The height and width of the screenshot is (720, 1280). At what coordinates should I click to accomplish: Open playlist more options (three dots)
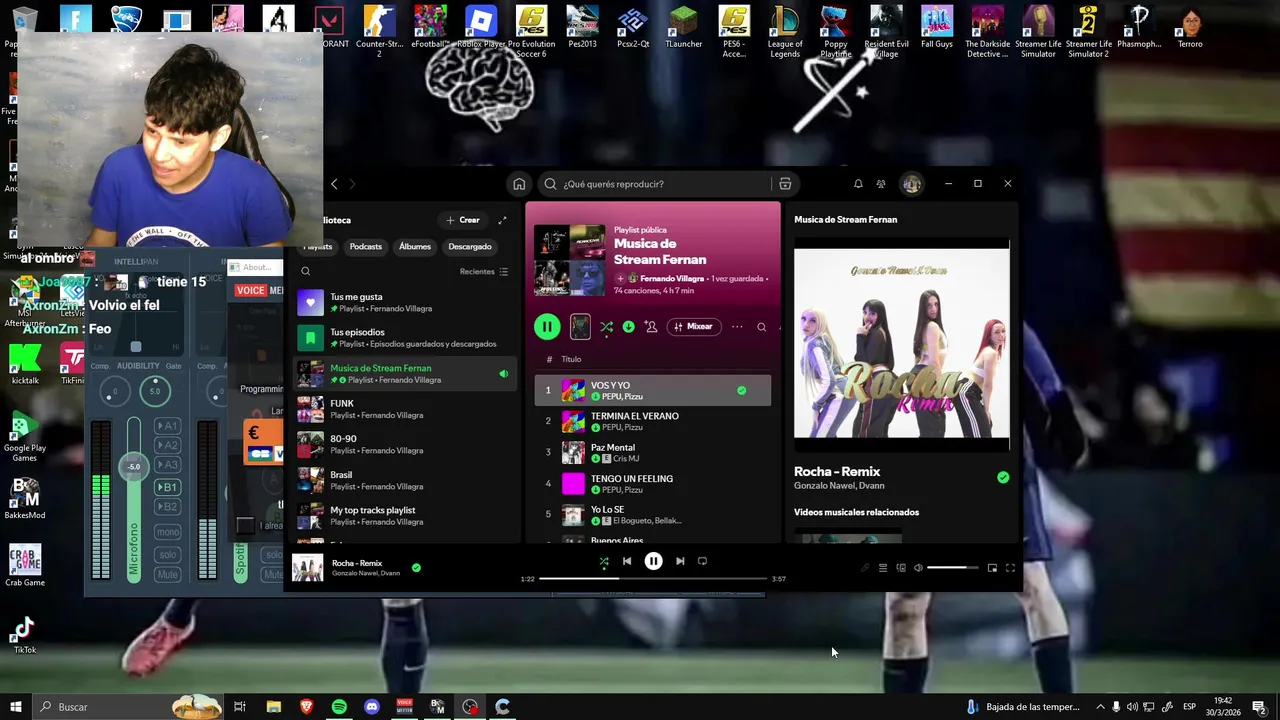click(x=737, y=326)
